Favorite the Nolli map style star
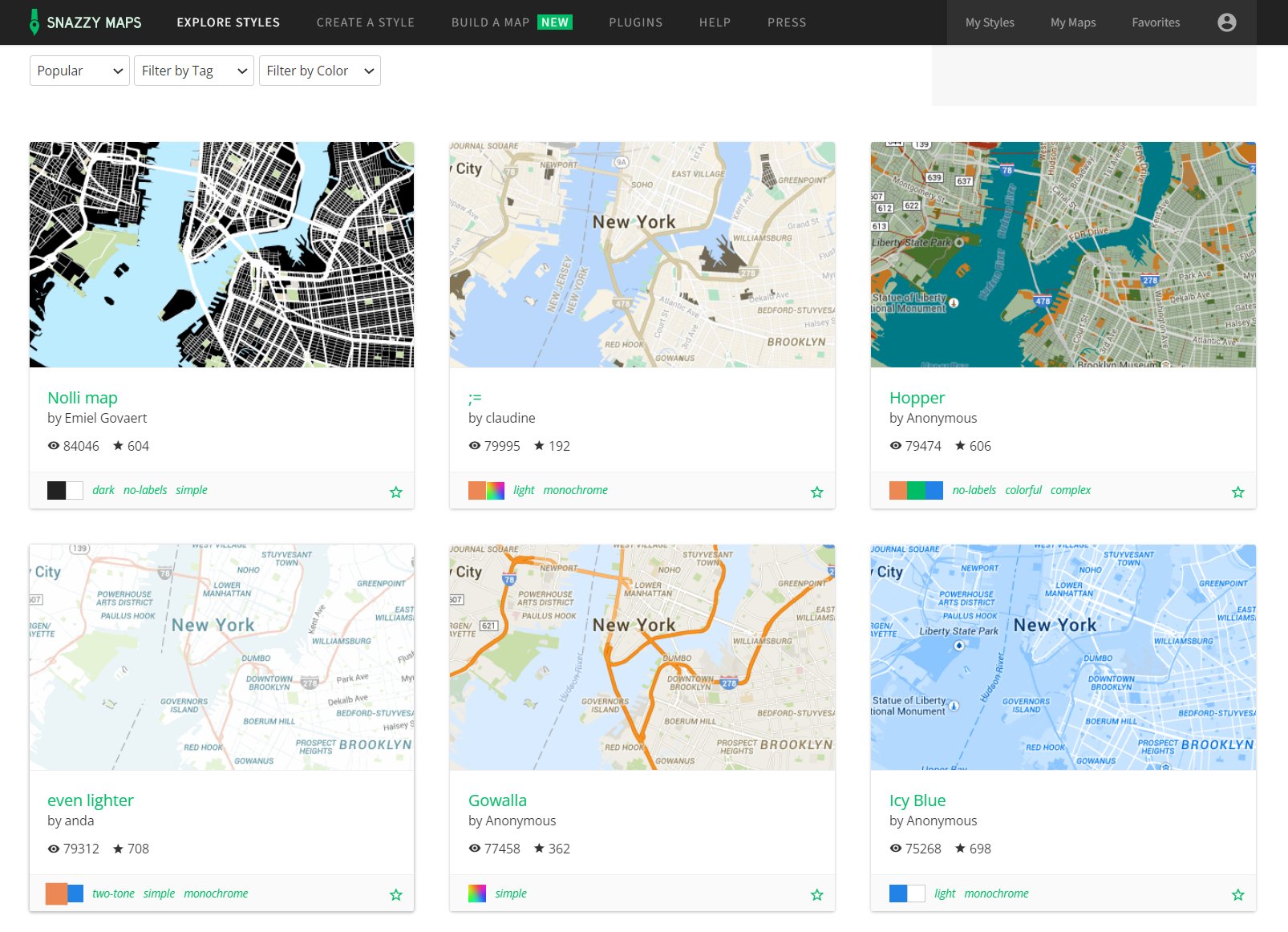 [x=396, y=492]
